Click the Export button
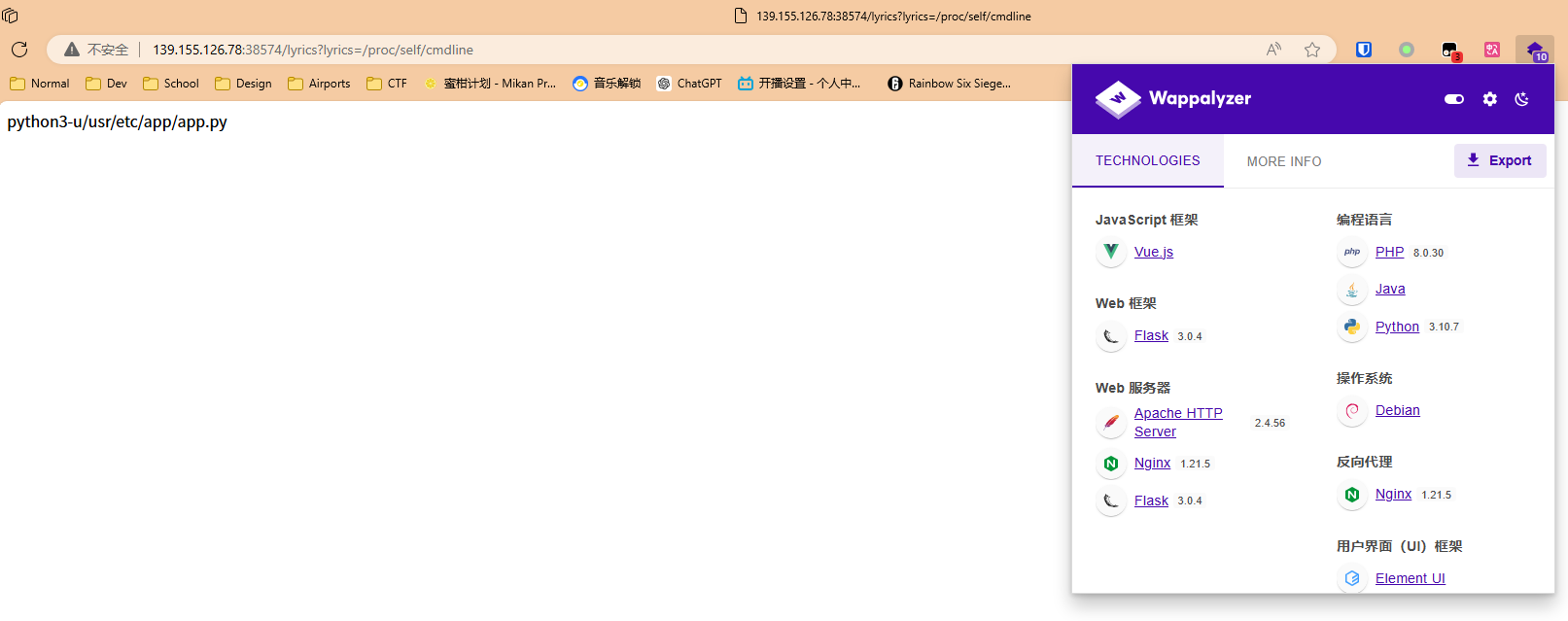The image size is (1568, 621). click(1499, 160)
